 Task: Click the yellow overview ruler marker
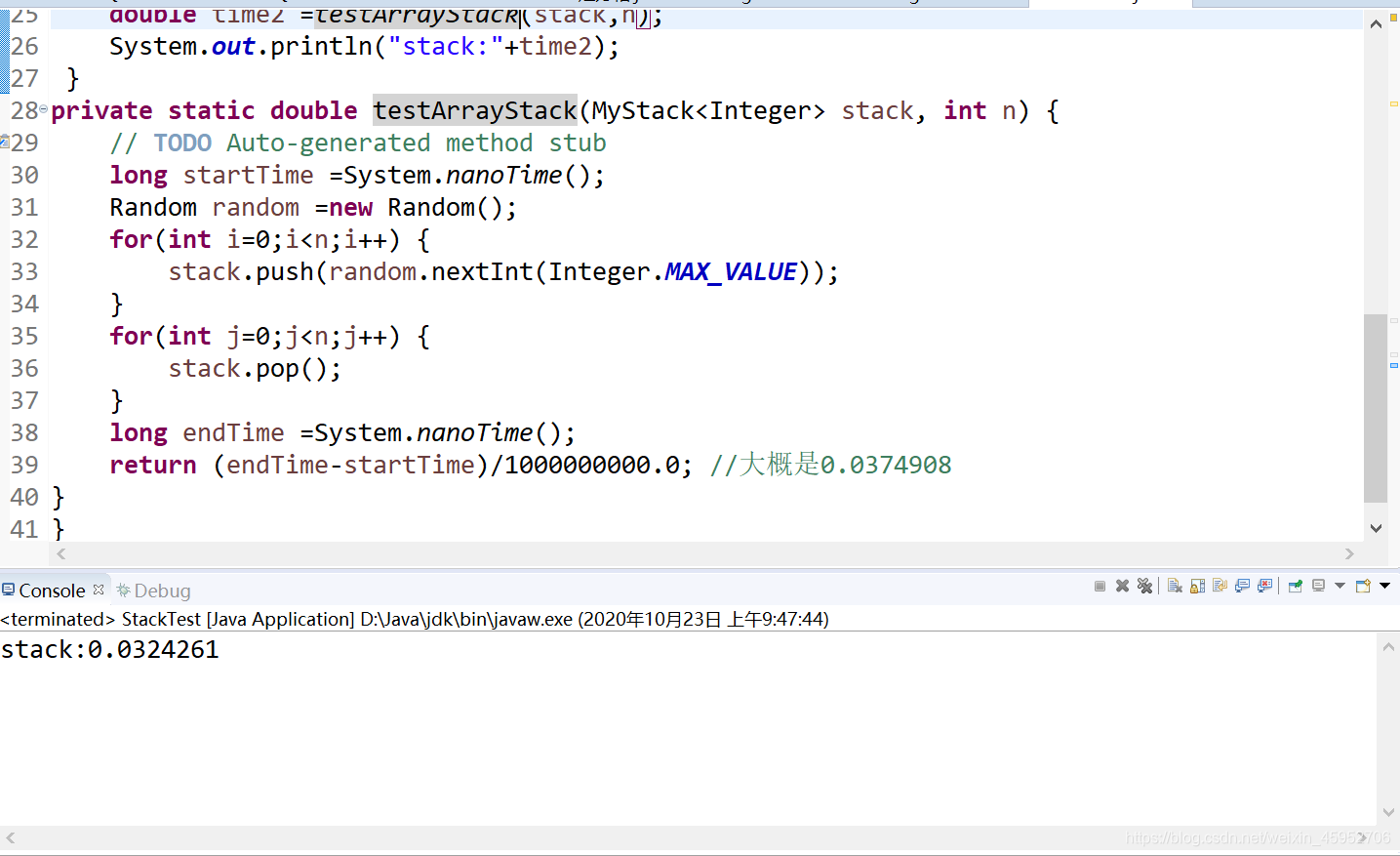[x=1394, y=103]
